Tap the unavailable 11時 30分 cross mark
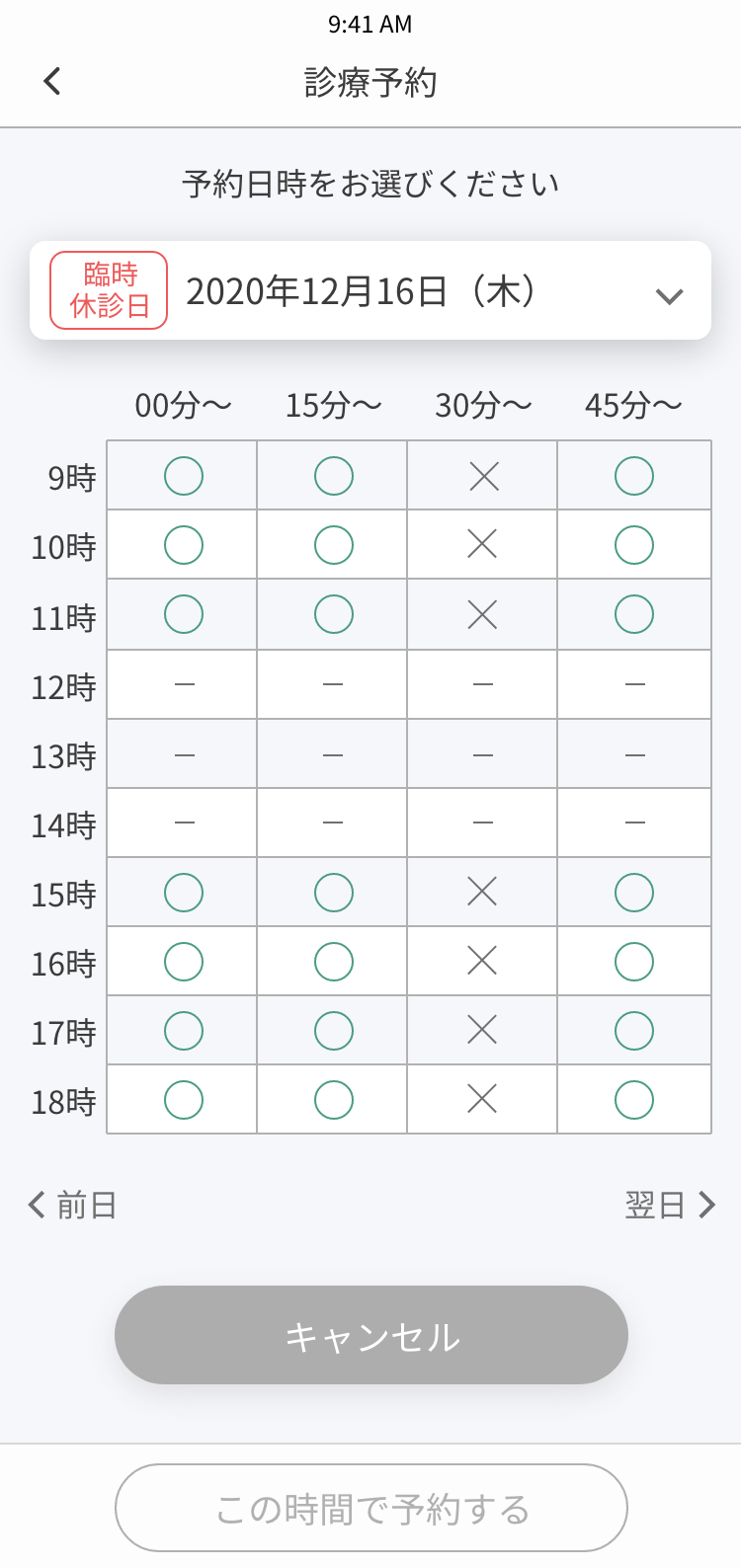The height and width of the screenshot is (1568, 741). coord(482,615)
